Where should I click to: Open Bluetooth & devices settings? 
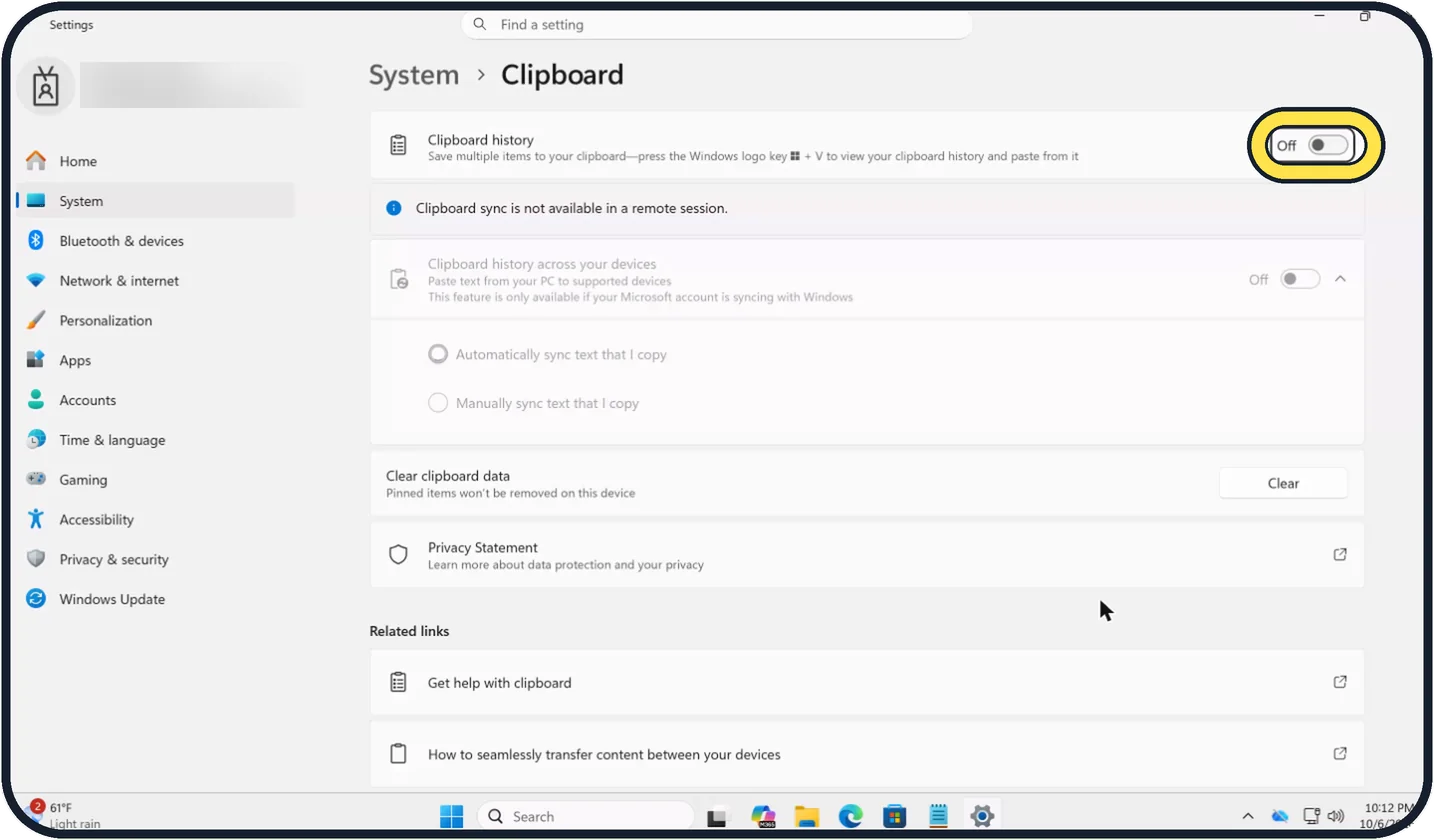coord(155,241)
